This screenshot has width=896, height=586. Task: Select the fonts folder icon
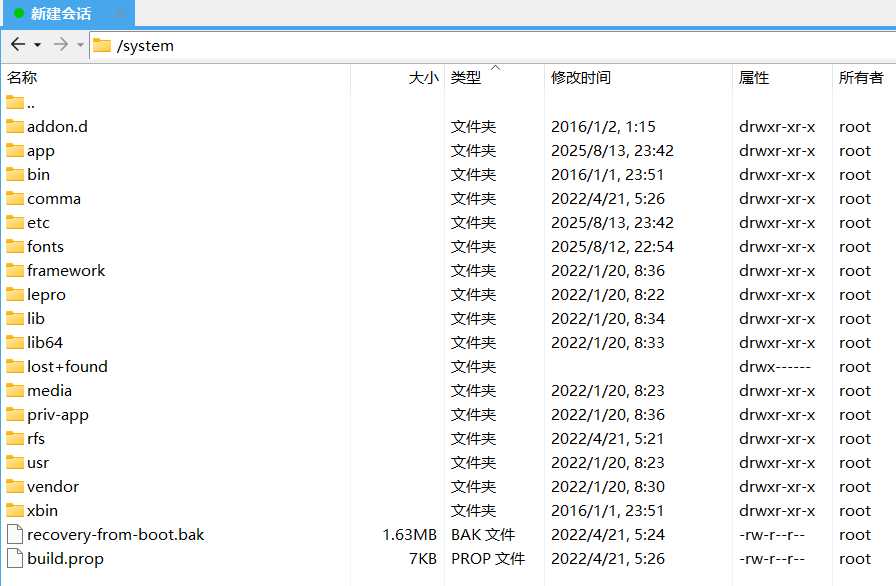pos(15,246)
